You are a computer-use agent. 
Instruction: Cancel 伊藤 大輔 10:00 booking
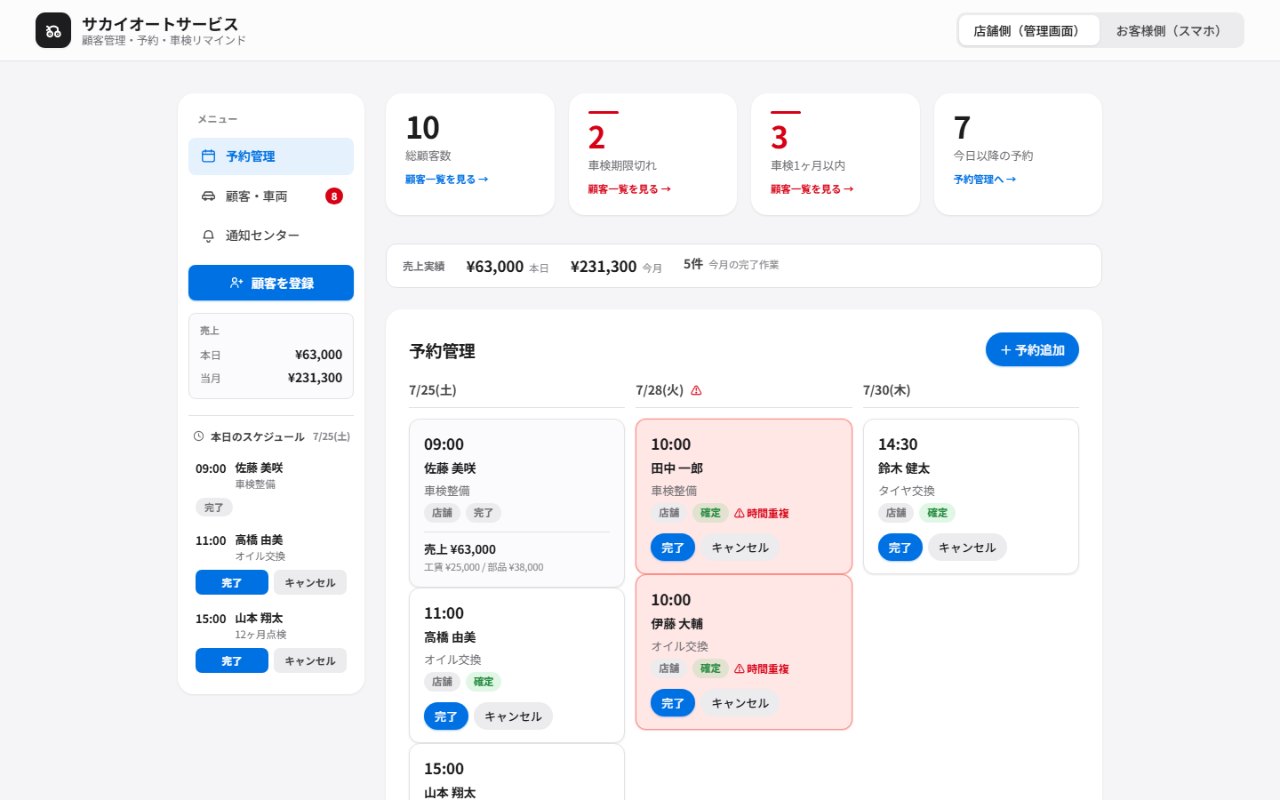click(740, 703)
